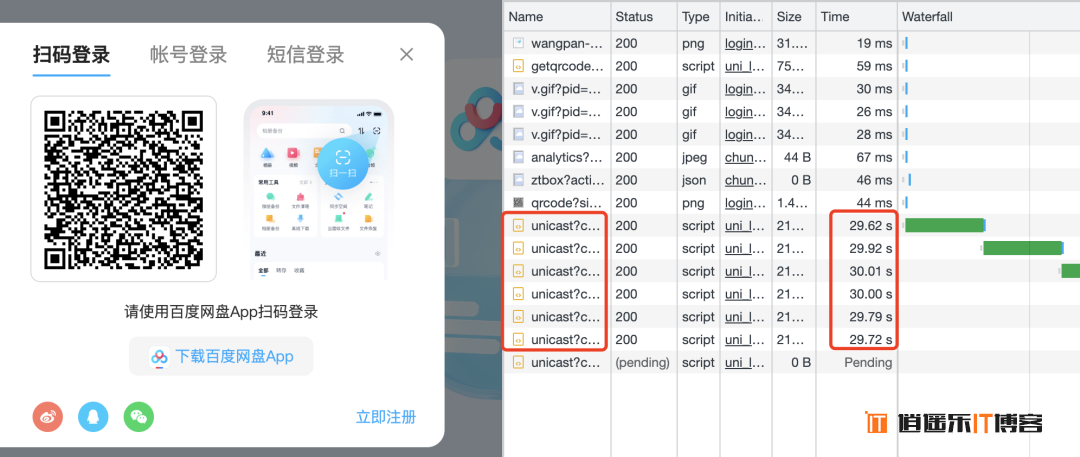The image size is (1080, 457).
Task: Select the wangpan png request row
Action: coord(566,43)
